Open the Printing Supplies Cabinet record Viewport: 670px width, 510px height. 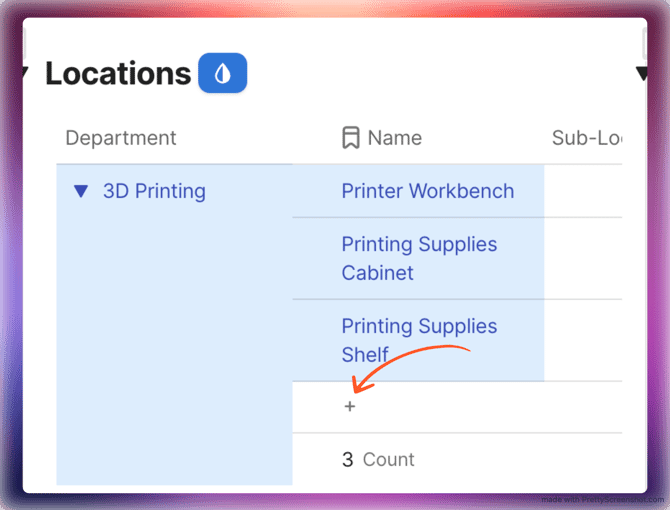pyautogui.click(x=419, y=258)
